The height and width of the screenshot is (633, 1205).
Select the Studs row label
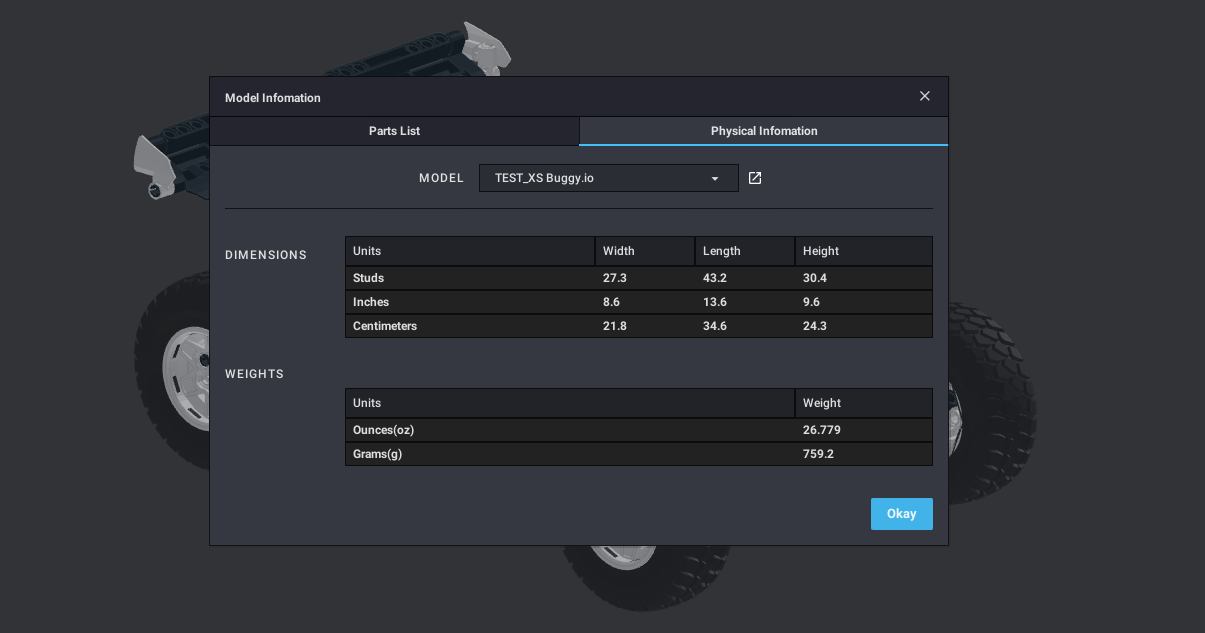(x=368, y=278)
